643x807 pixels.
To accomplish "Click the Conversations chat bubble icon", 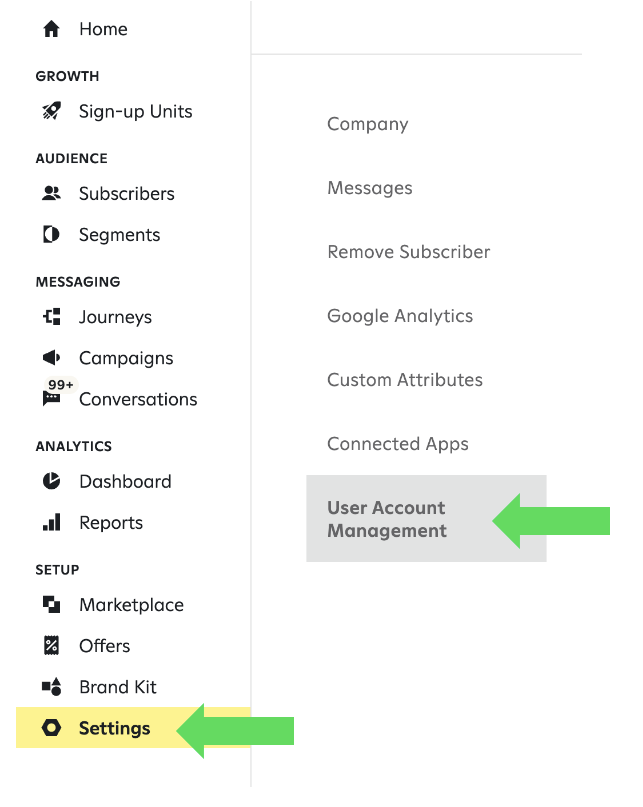I will 51,399.
